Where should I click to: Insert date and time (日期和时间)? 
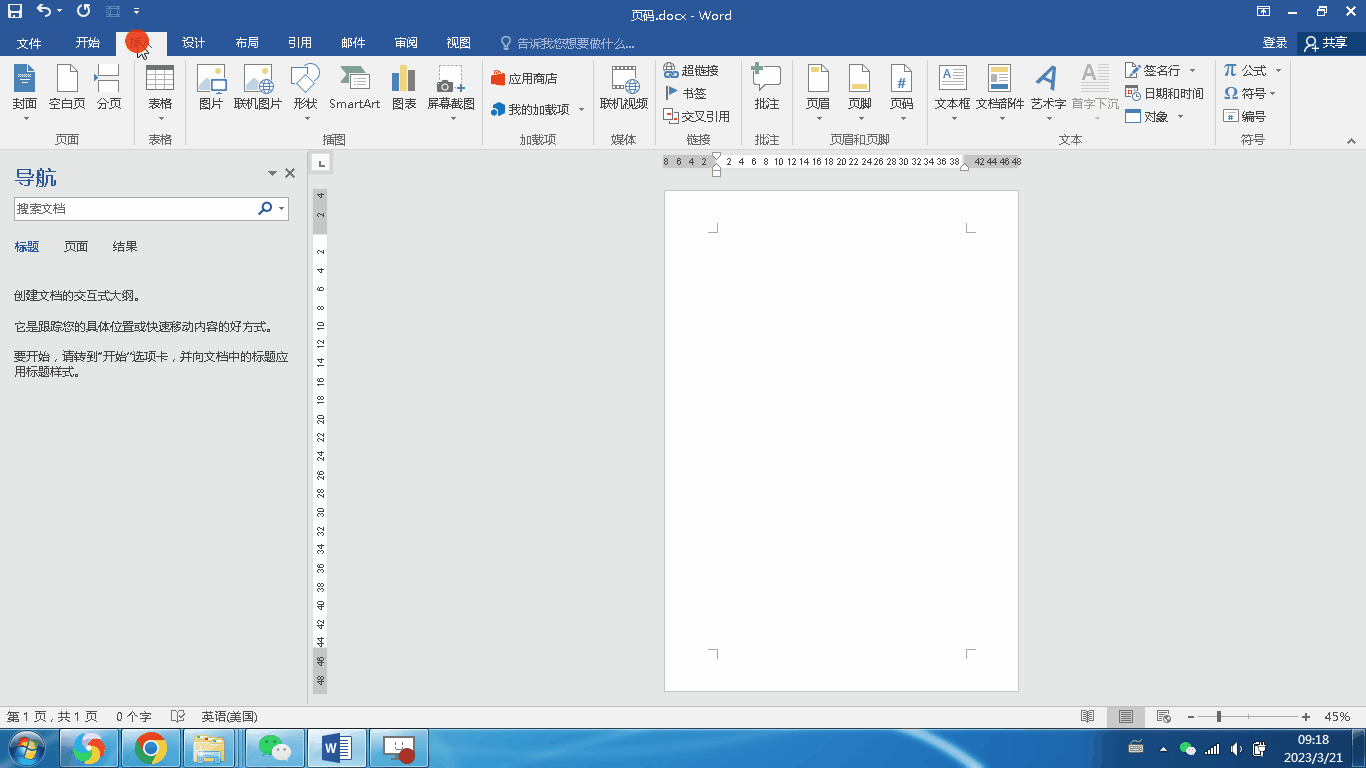1164,93
